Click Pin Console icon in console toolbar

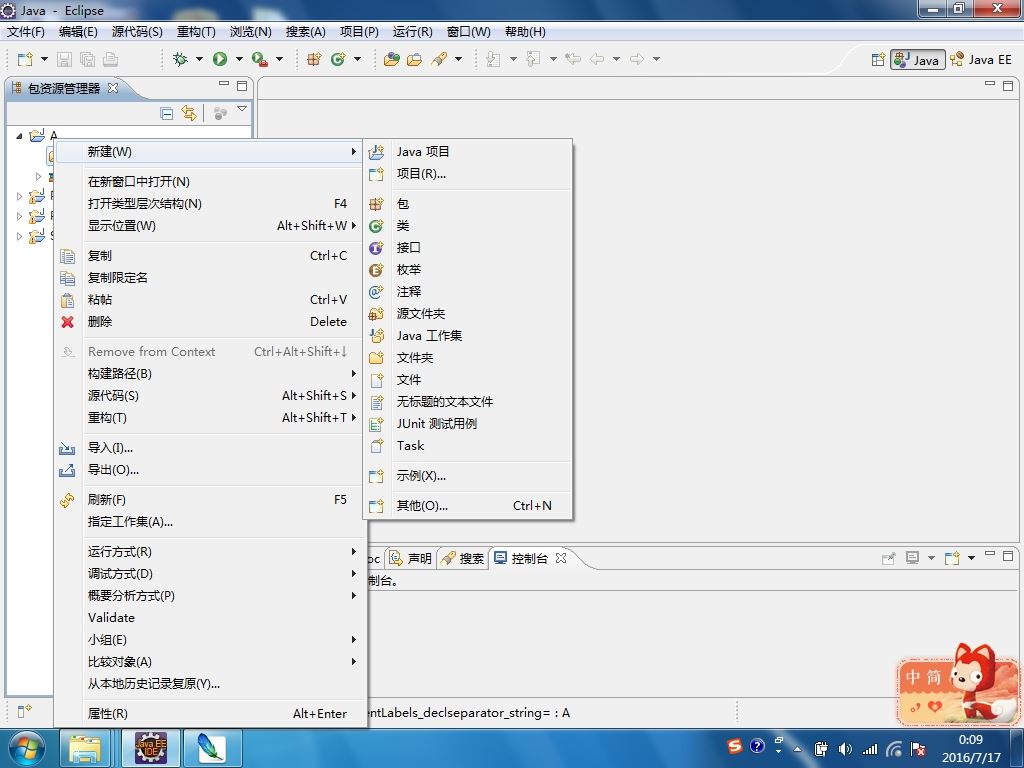coord(888,558)
